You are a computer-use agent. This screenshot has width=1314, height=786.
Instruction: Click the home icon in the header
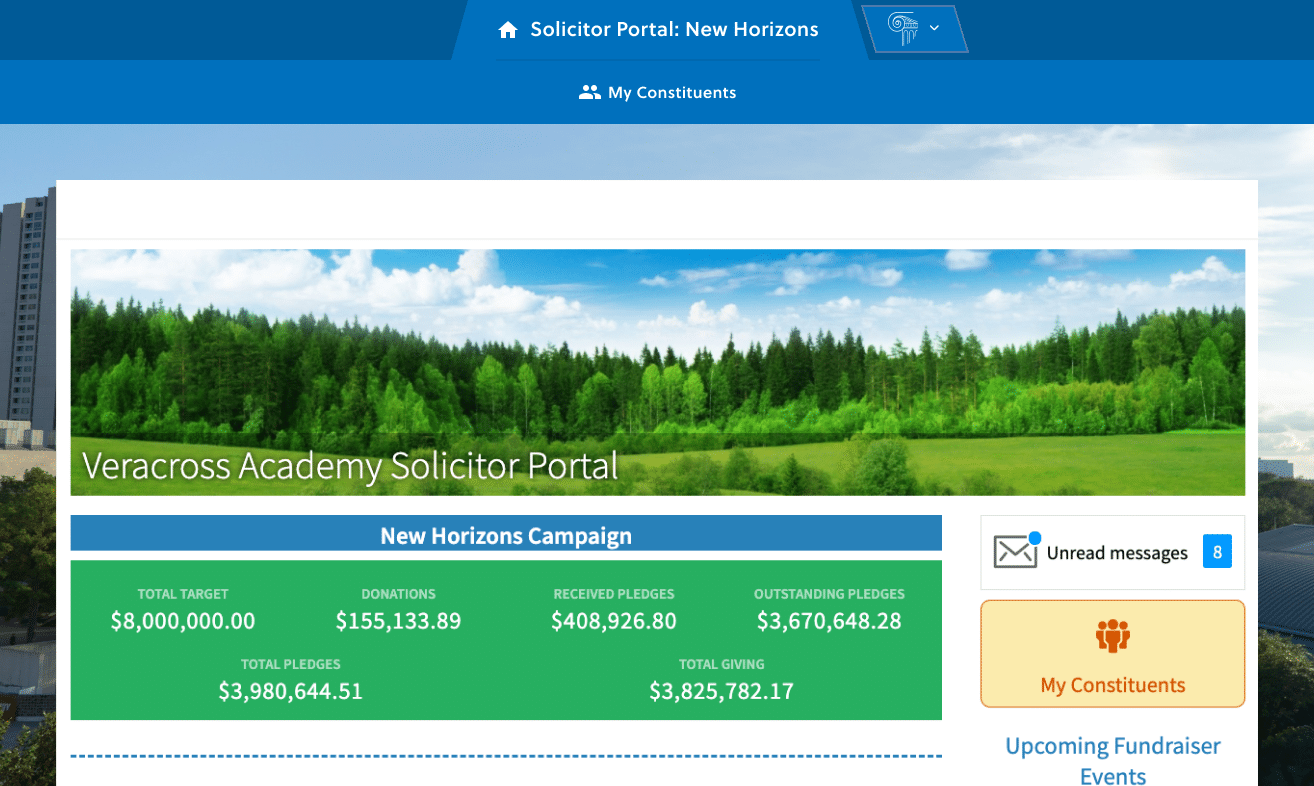tap(508, 30)
